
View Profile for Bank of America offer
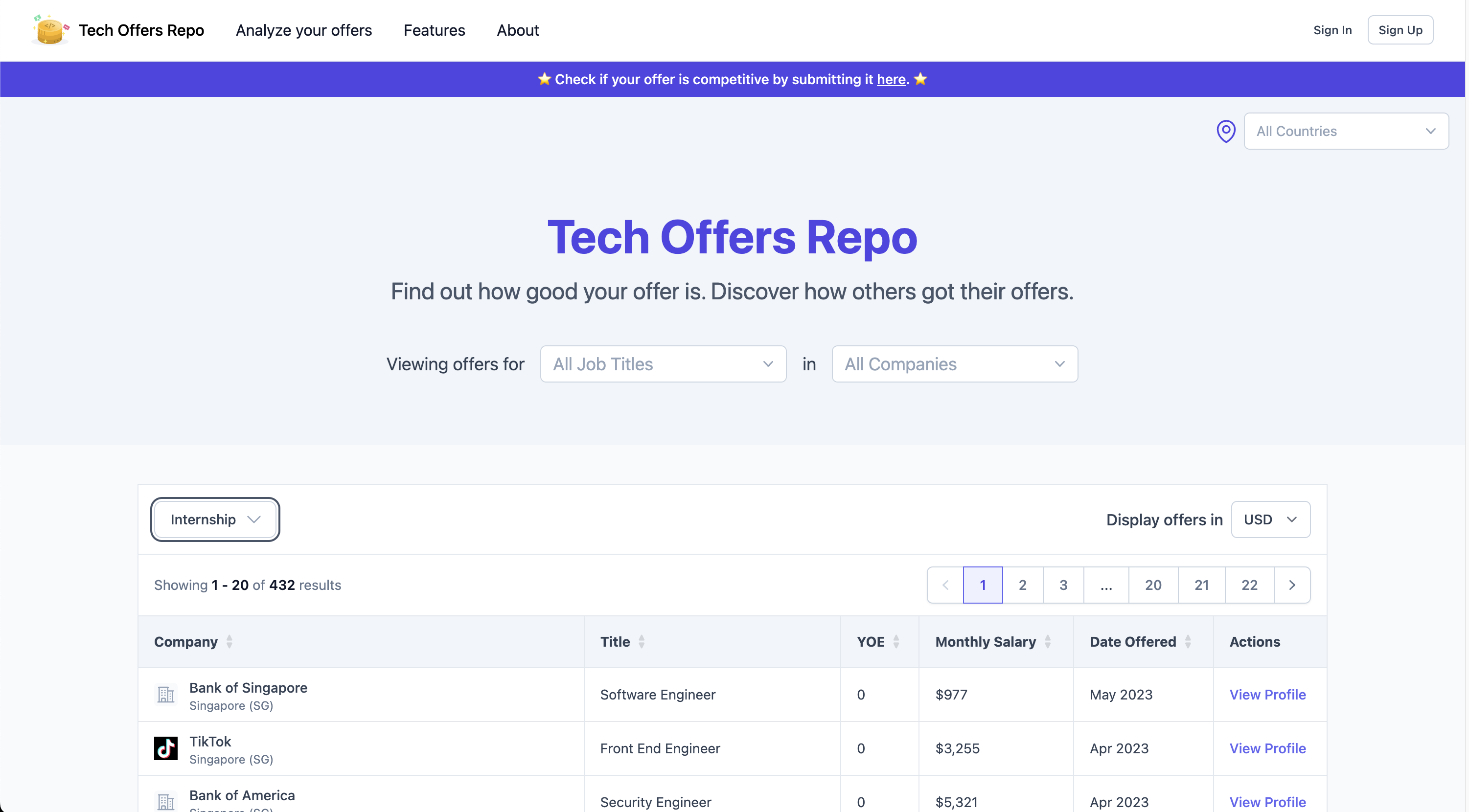[x=1267, y=802]
